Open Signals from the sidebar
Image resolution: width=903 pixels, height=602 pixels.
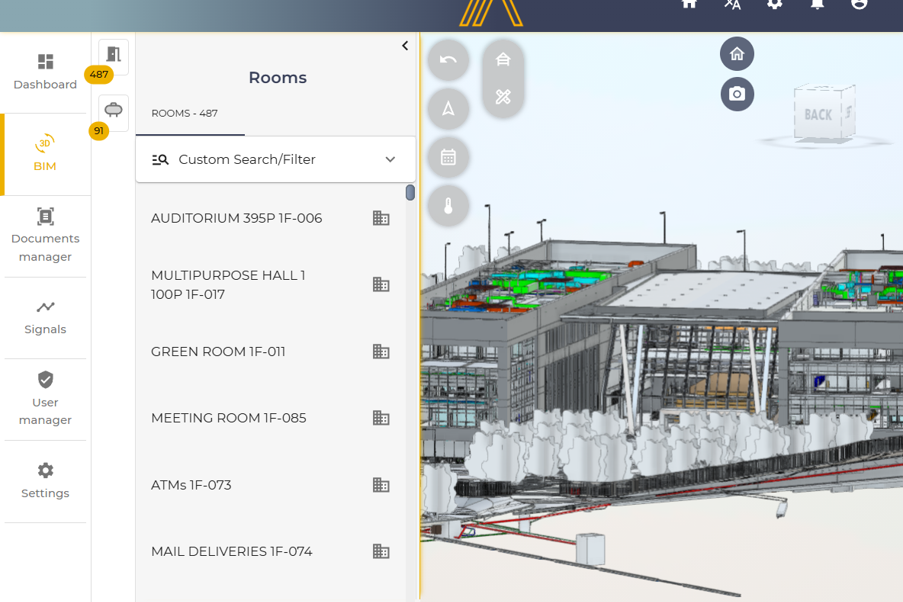point(44,318)
